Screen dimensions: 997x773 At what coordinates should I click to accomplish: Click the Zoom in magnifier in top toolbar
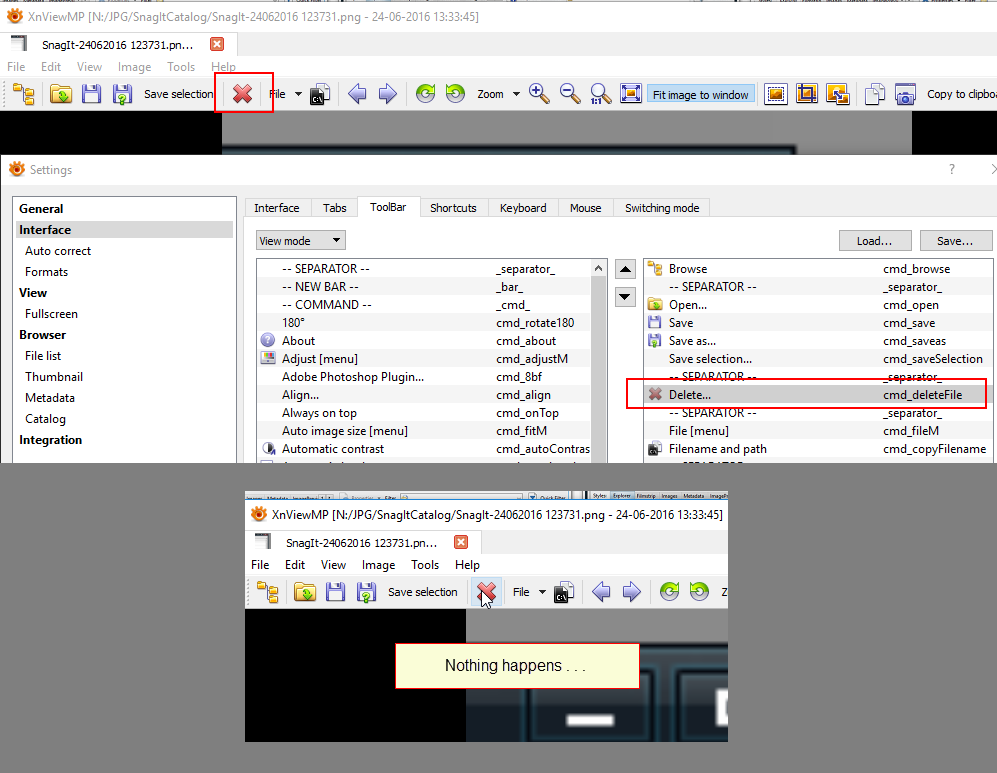pos(539,94)
